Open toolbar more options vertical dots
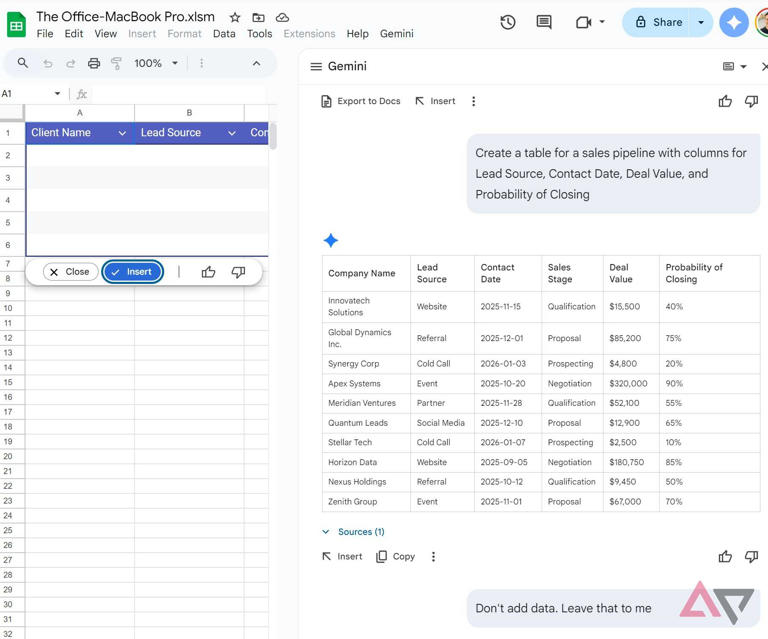 pyautogui.click(x=201, y=63)
